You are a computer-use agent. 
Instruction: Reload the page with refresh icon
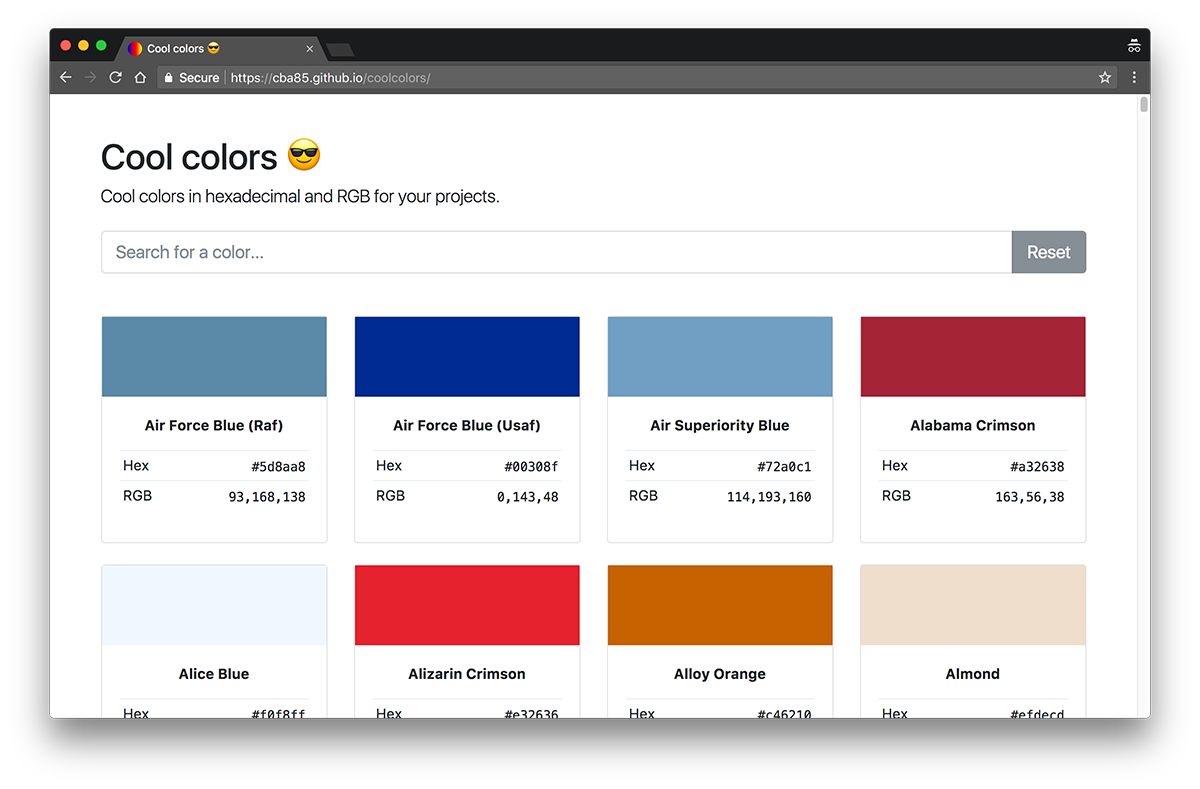116,77
